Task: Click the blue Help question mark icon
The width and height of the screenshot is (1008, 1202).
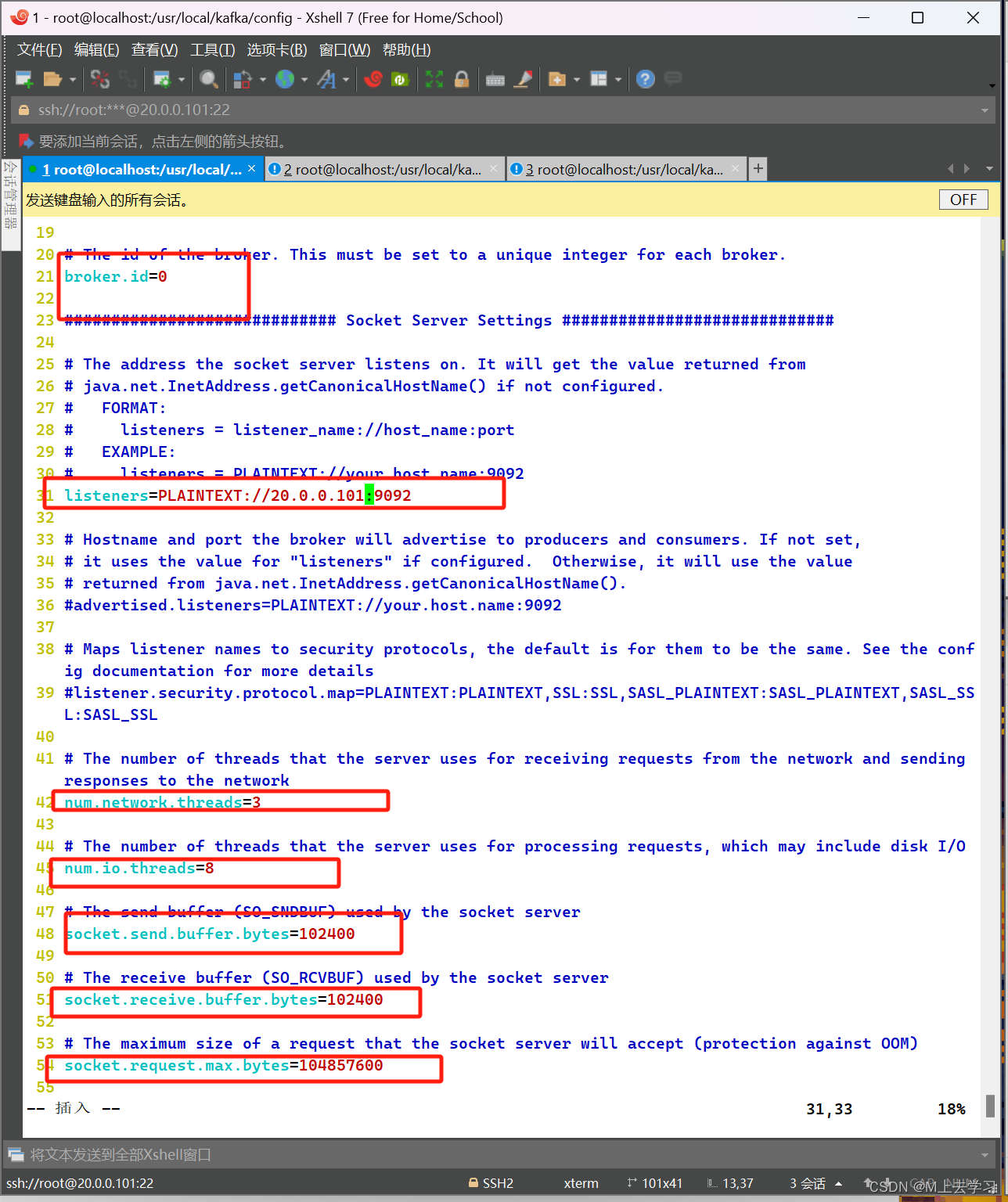Action: pyautogui.click(x=646, y=79)
